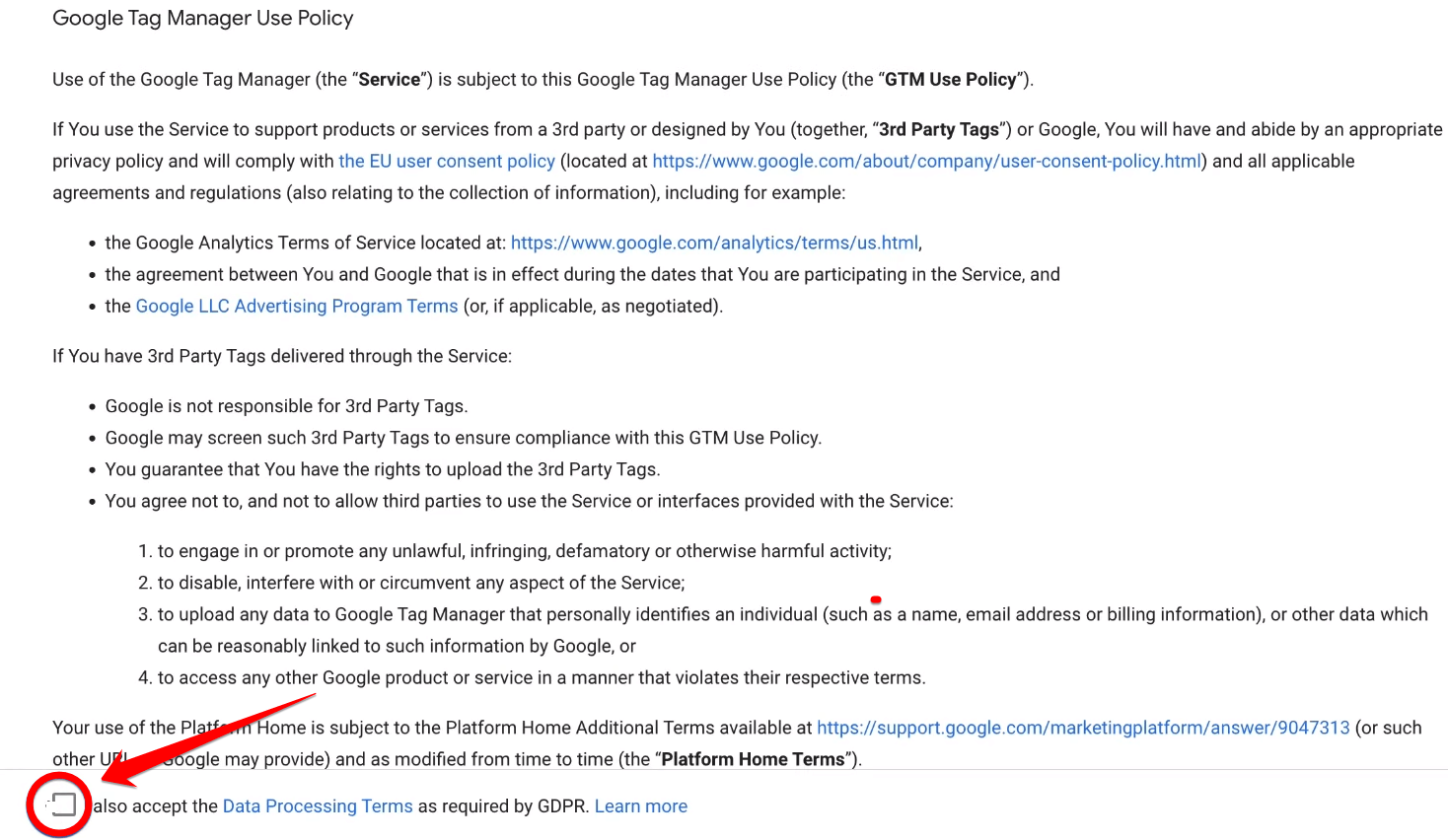
Task: Click numbered item 4 about other Google products
Action: [x=541, y=678]
